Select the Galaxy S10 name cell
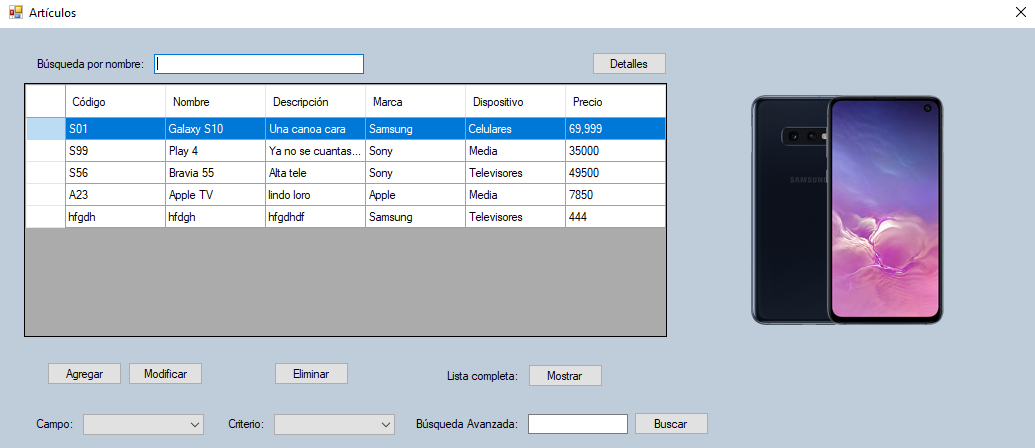The height and width of the screenshot is (448, 1035). (215, 129)
